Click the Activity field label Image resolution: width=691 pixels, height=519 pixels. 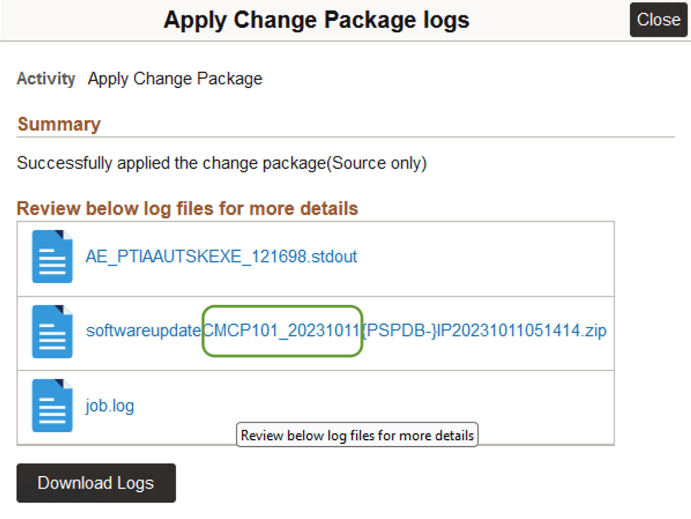(46, 78)
